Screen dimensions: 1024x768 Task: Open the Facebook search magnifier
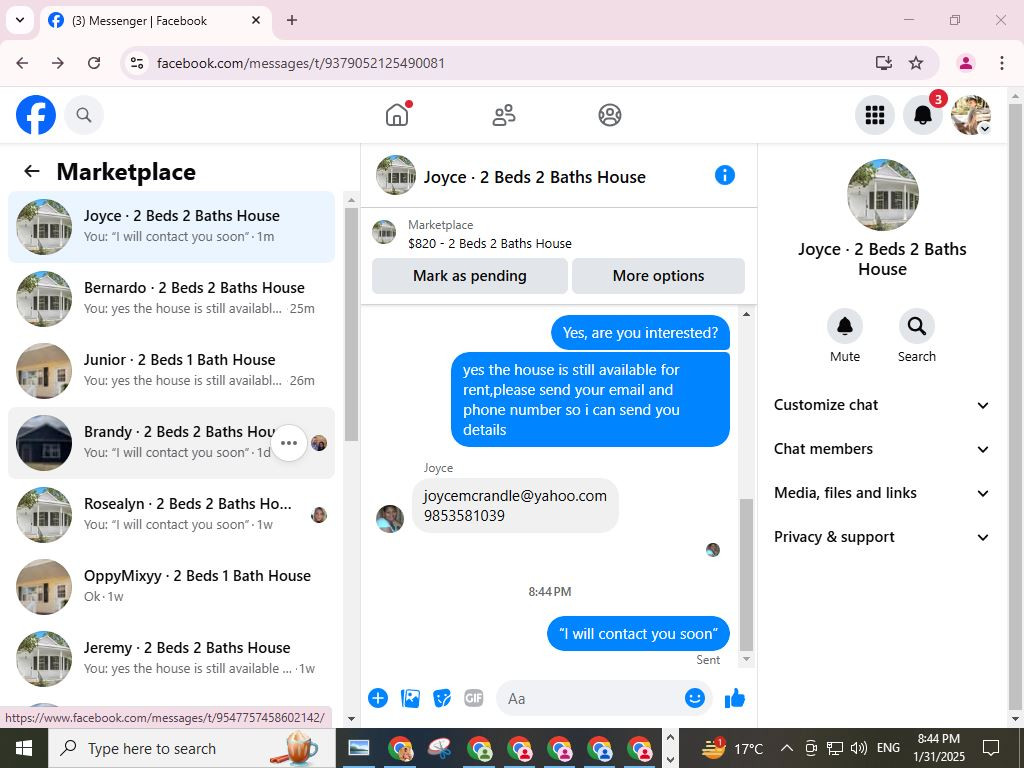pyautogui.click(x=84, y=115)
